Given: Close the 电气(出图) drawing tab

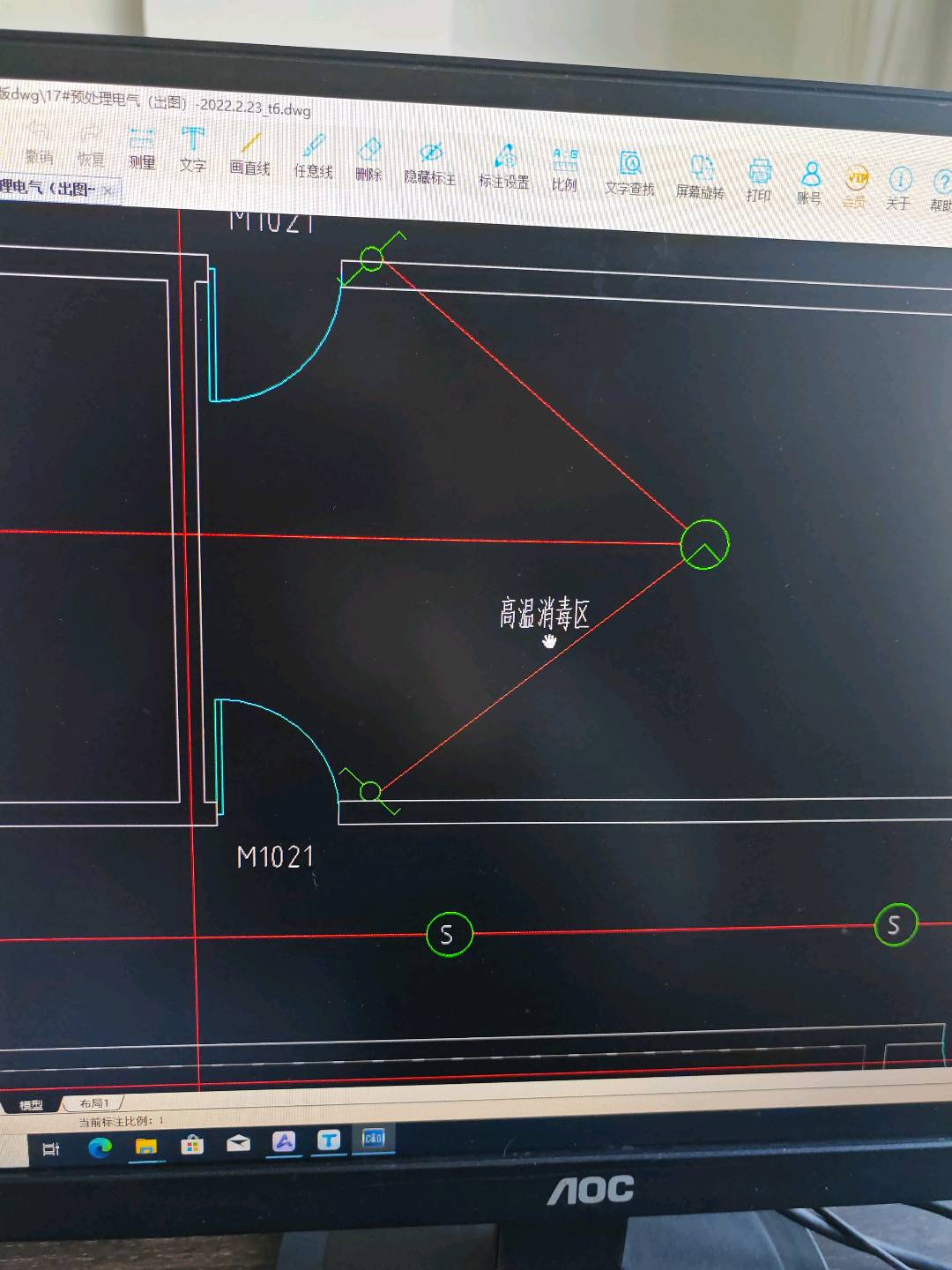Looking at the screenshot, I should [x=108, y=190].
